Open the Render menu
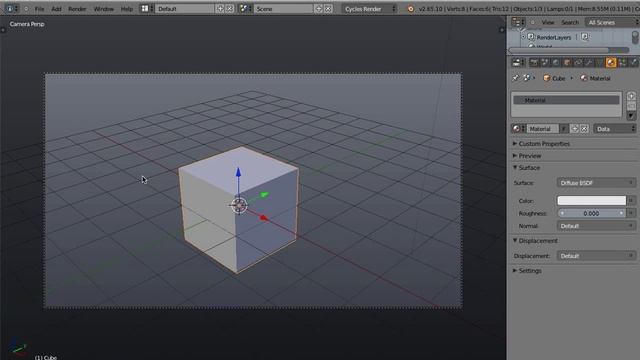This screenshot has width=640, height=360. (77, 9)
